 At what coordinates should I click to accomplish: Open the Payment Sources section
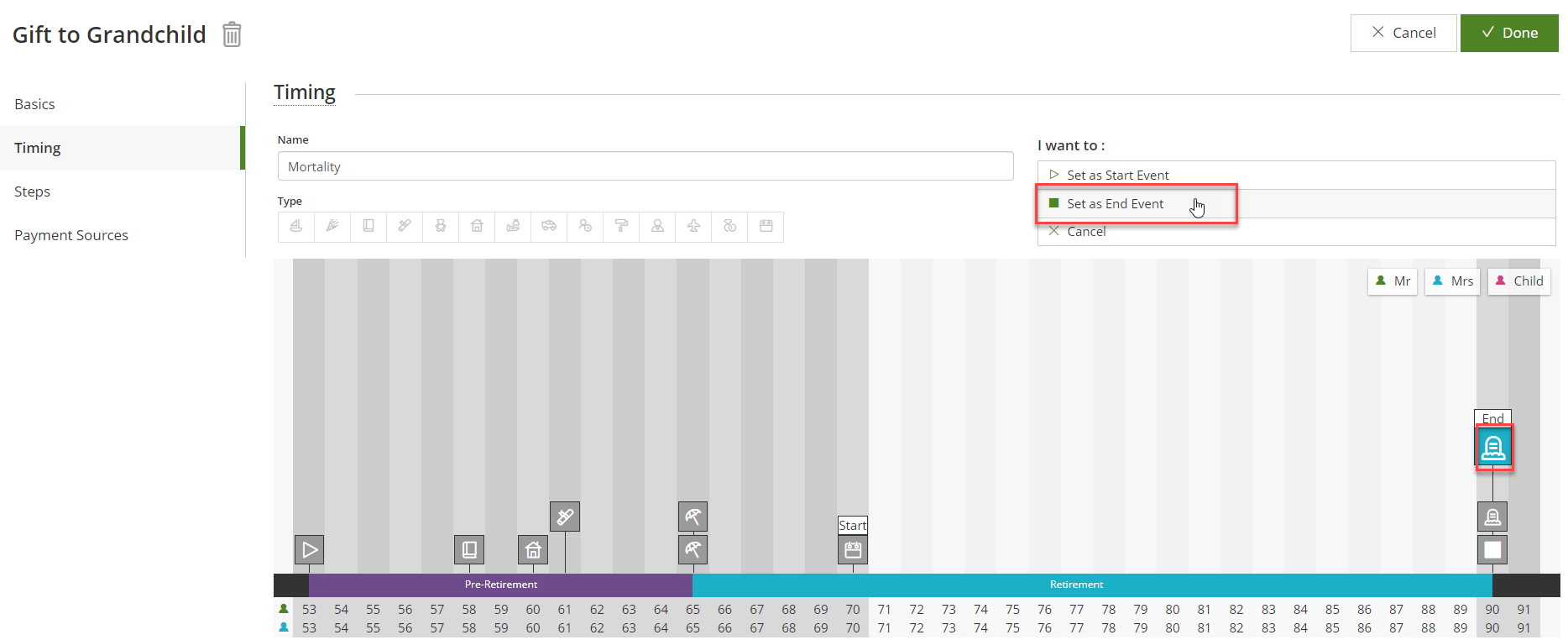(71, 235)
